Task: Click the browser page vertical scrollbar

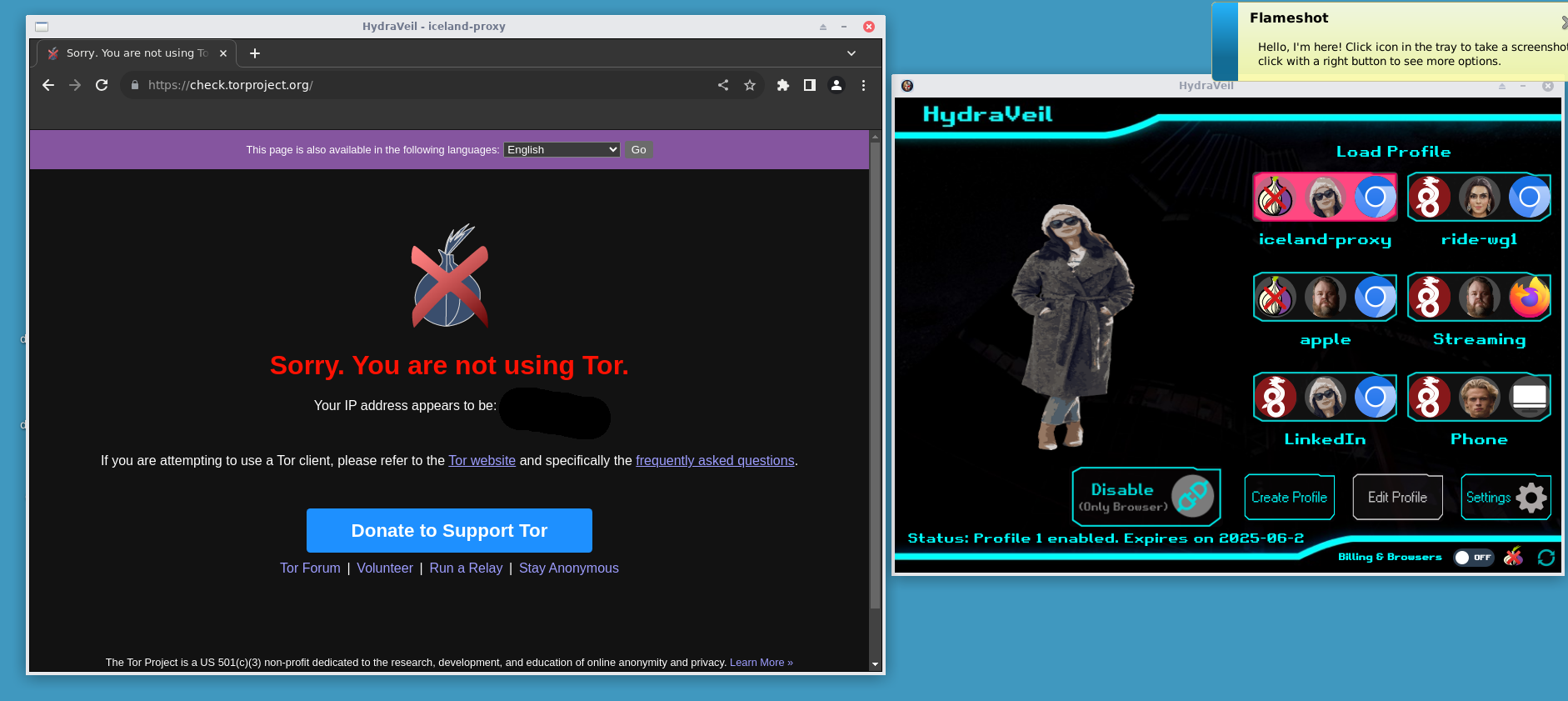Action: (875, 375)
